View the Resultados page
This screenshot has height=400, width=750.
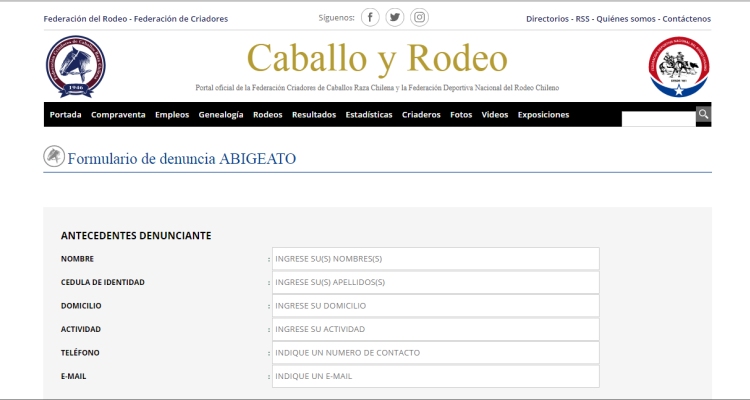pos(314,115)
